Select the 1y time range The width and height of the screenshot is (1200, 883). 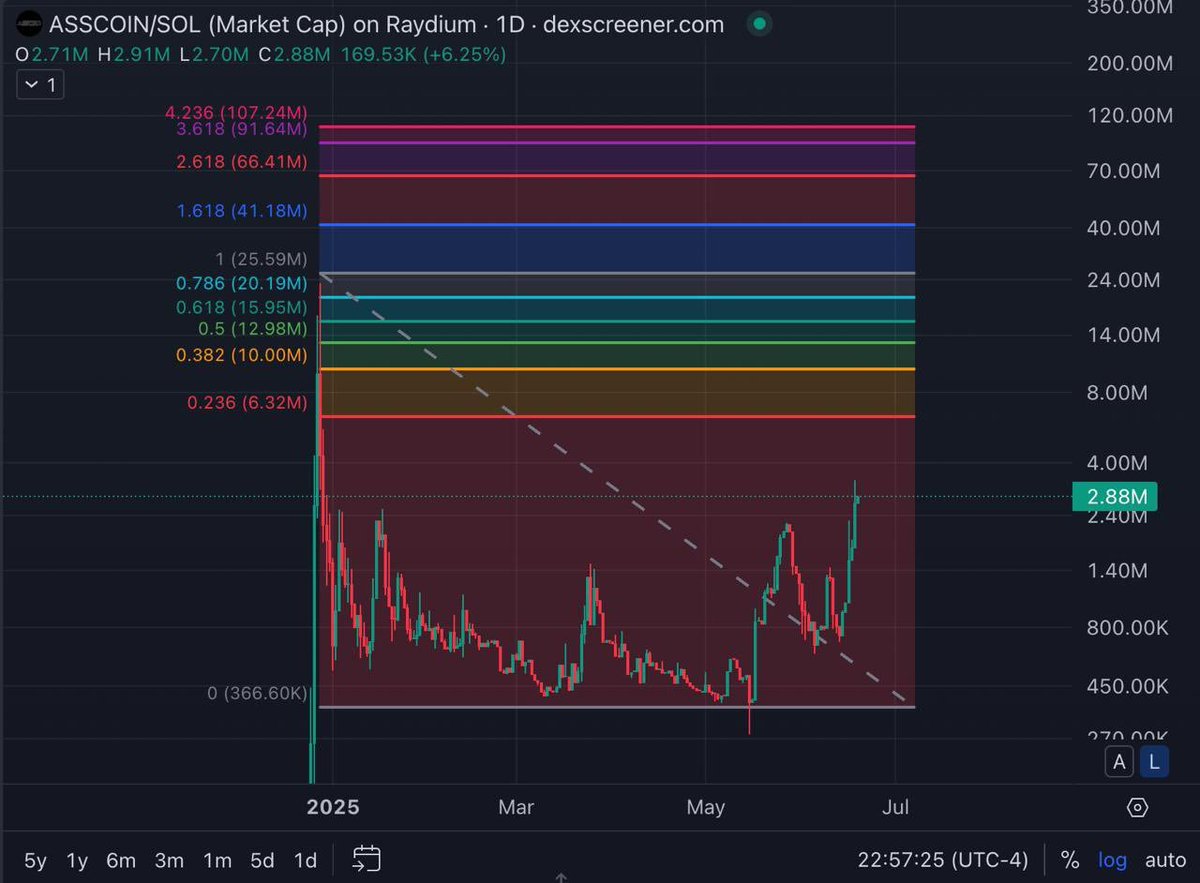pos(77,860)
